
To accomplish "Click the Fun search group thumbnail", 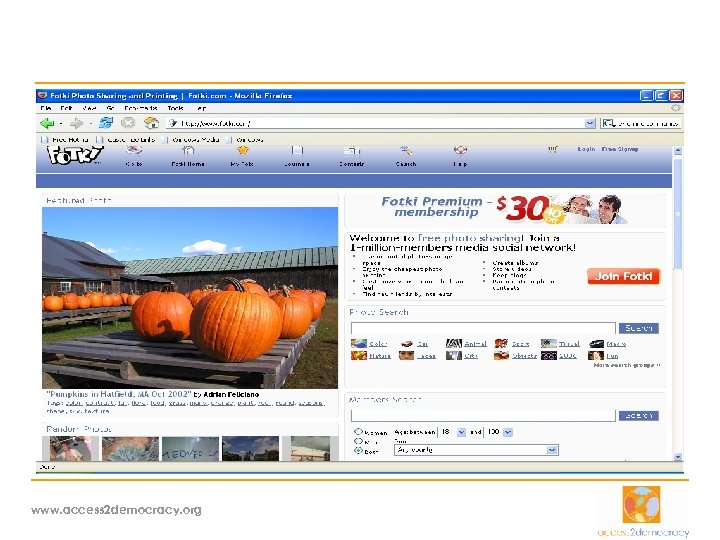I will click(x=596, y=355).
